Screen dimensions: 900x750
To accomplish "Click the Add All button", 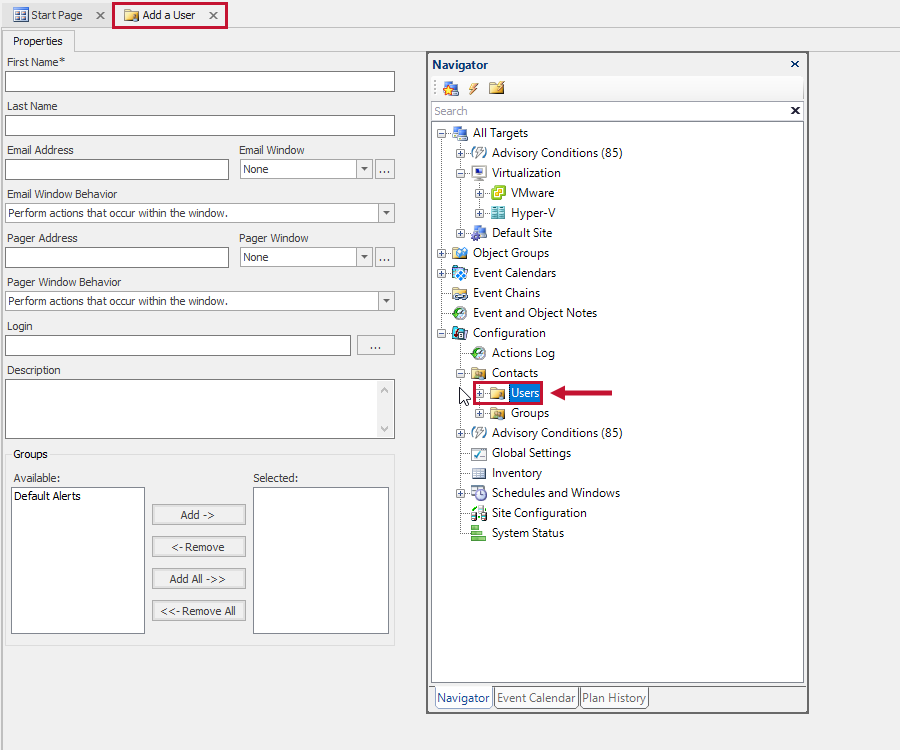I will tap(198, 578).
